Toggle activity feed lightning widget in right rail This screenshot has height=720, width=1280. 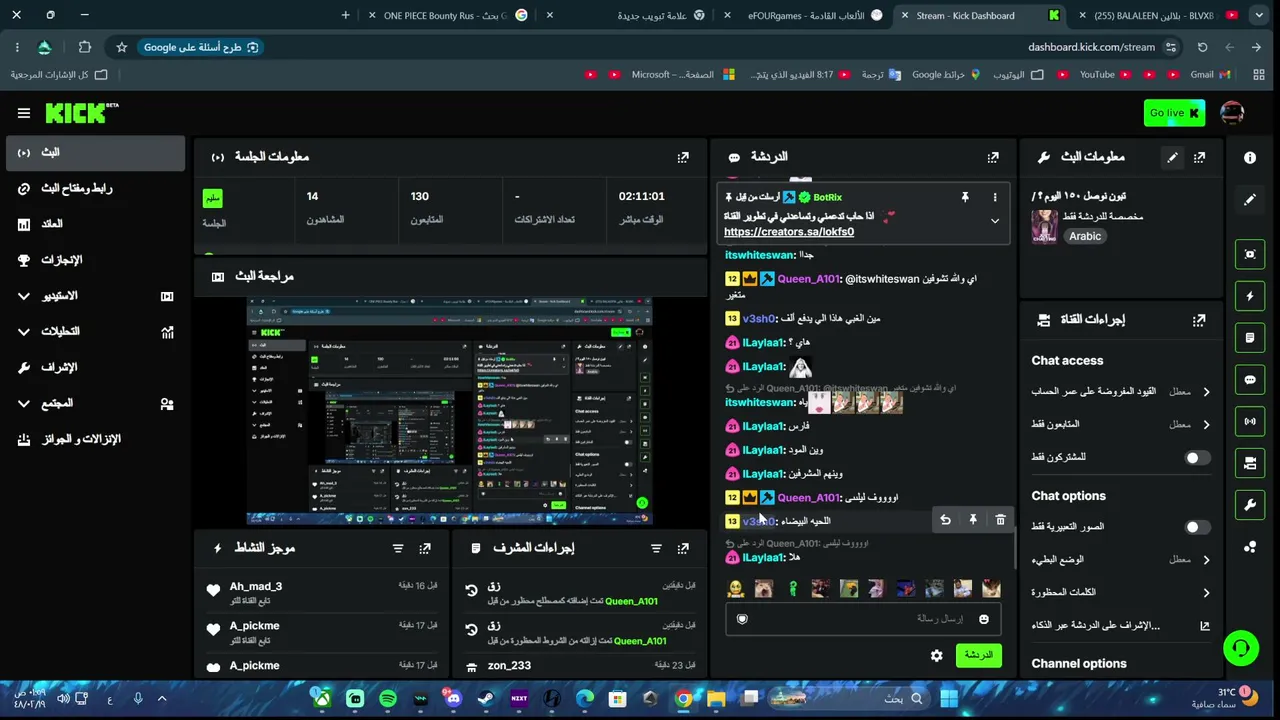tap(1250, 296)
